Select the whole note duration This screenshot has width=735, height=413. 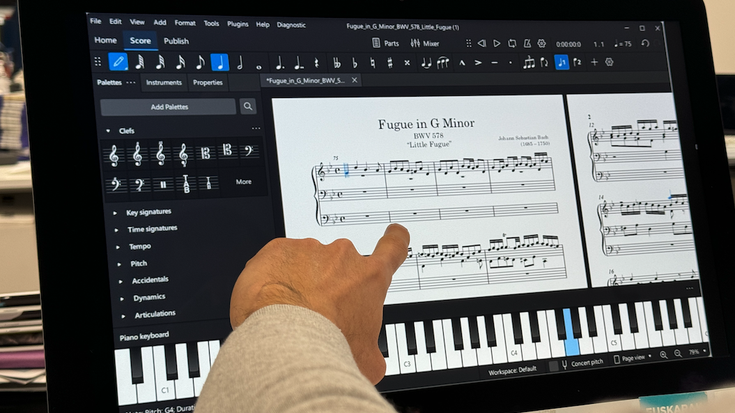(259, 66)
